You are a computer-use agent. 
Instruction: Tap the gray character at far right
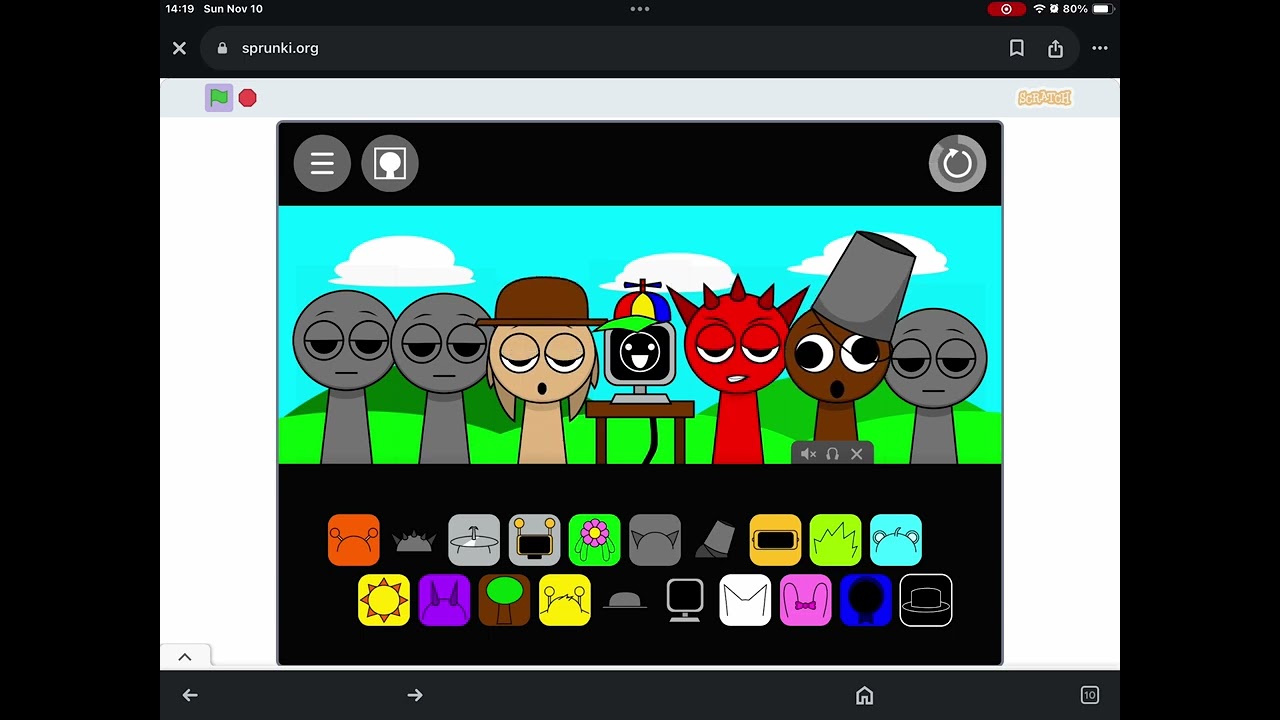pos(936,385)
